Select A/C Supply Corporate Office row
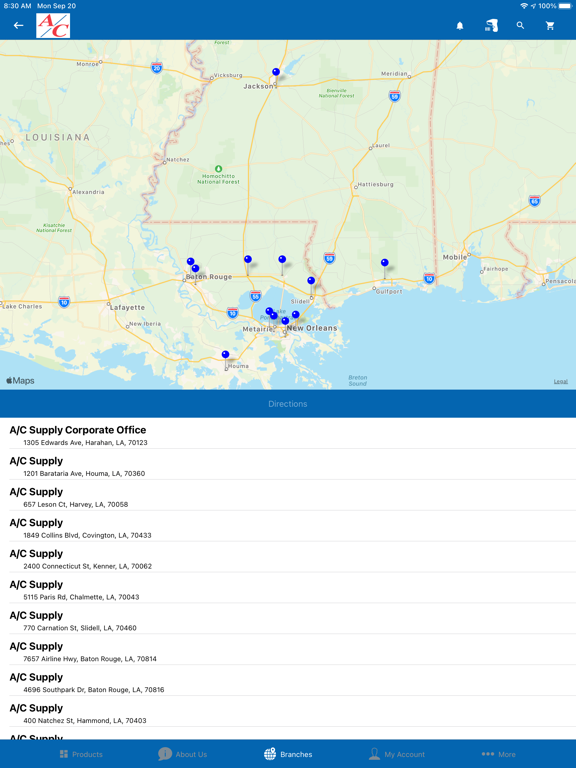Viewport: 576px width, 768px height. 288,433
